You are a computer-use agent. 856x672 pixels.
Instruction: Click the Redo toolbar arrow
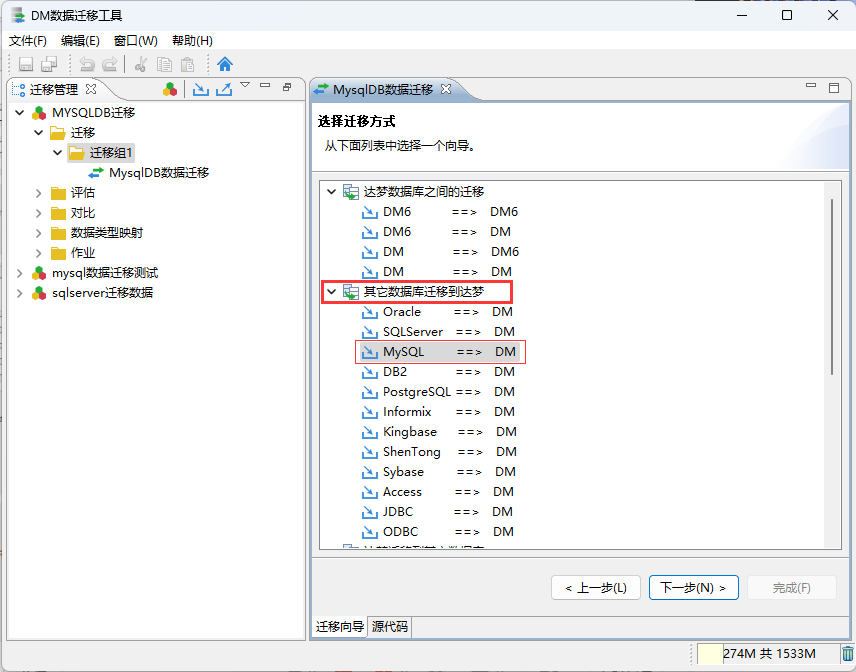(x=110, y=64)
